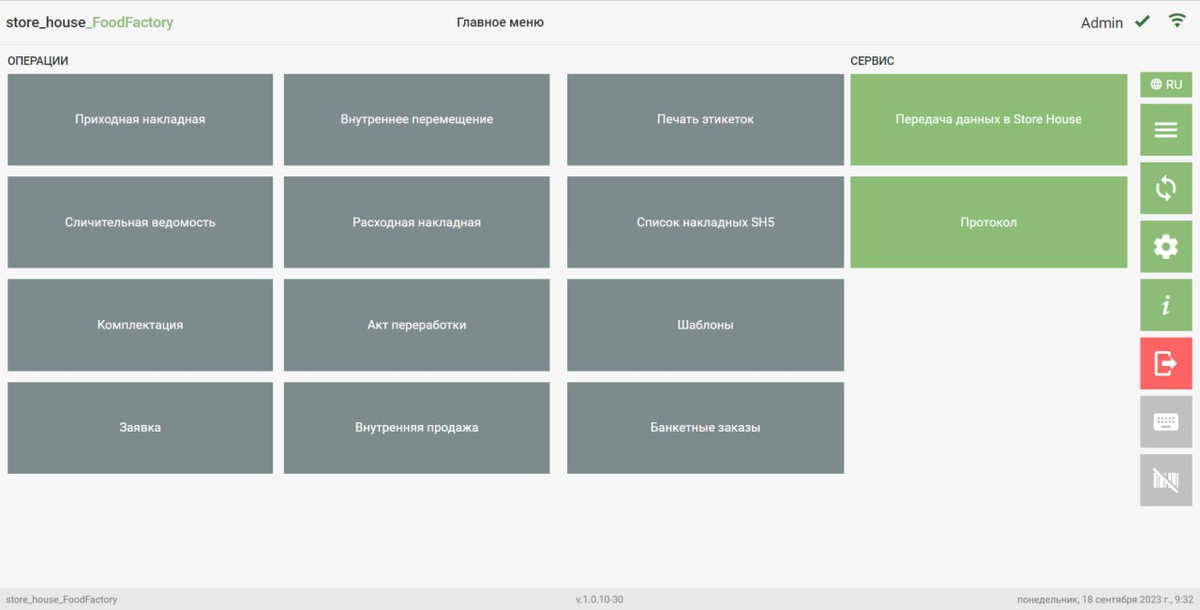Viewport: 1200px width, 610px height.
Task: Click the Главное меню heading
Action: coord(500,22)
